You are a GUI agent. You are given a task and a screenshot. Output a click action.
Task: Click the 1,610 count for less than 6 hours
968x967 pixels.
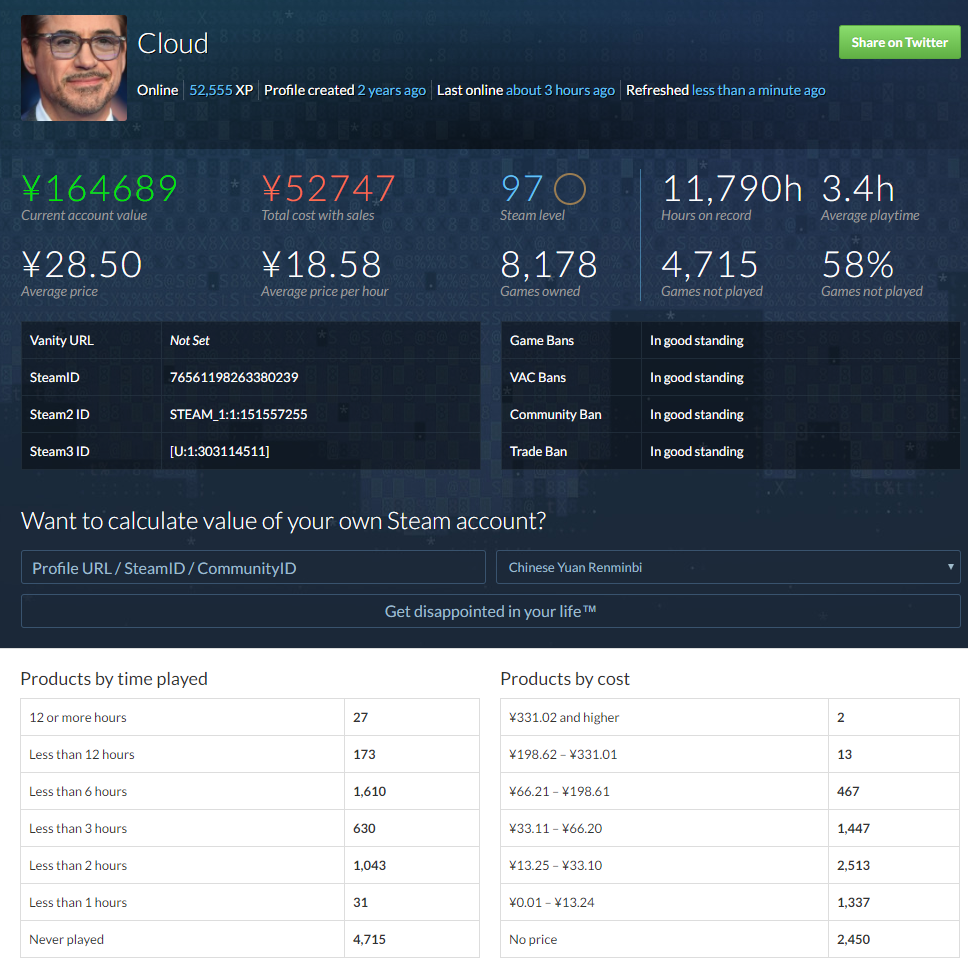point(369,791)
